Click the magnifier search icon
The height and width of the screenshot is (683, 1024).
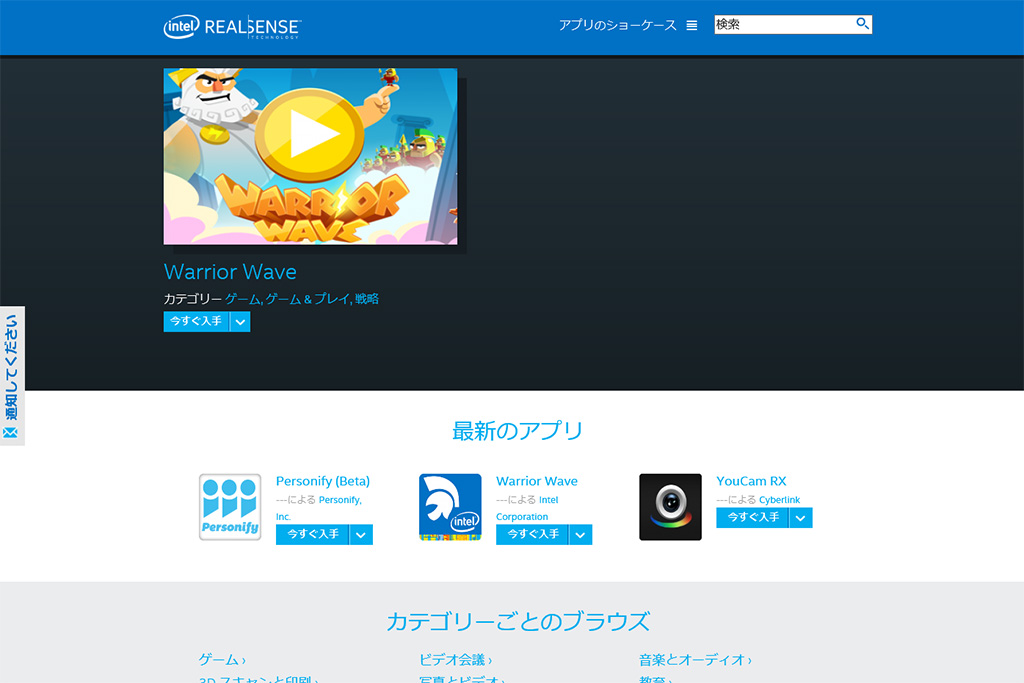click(x=862, y=24)
